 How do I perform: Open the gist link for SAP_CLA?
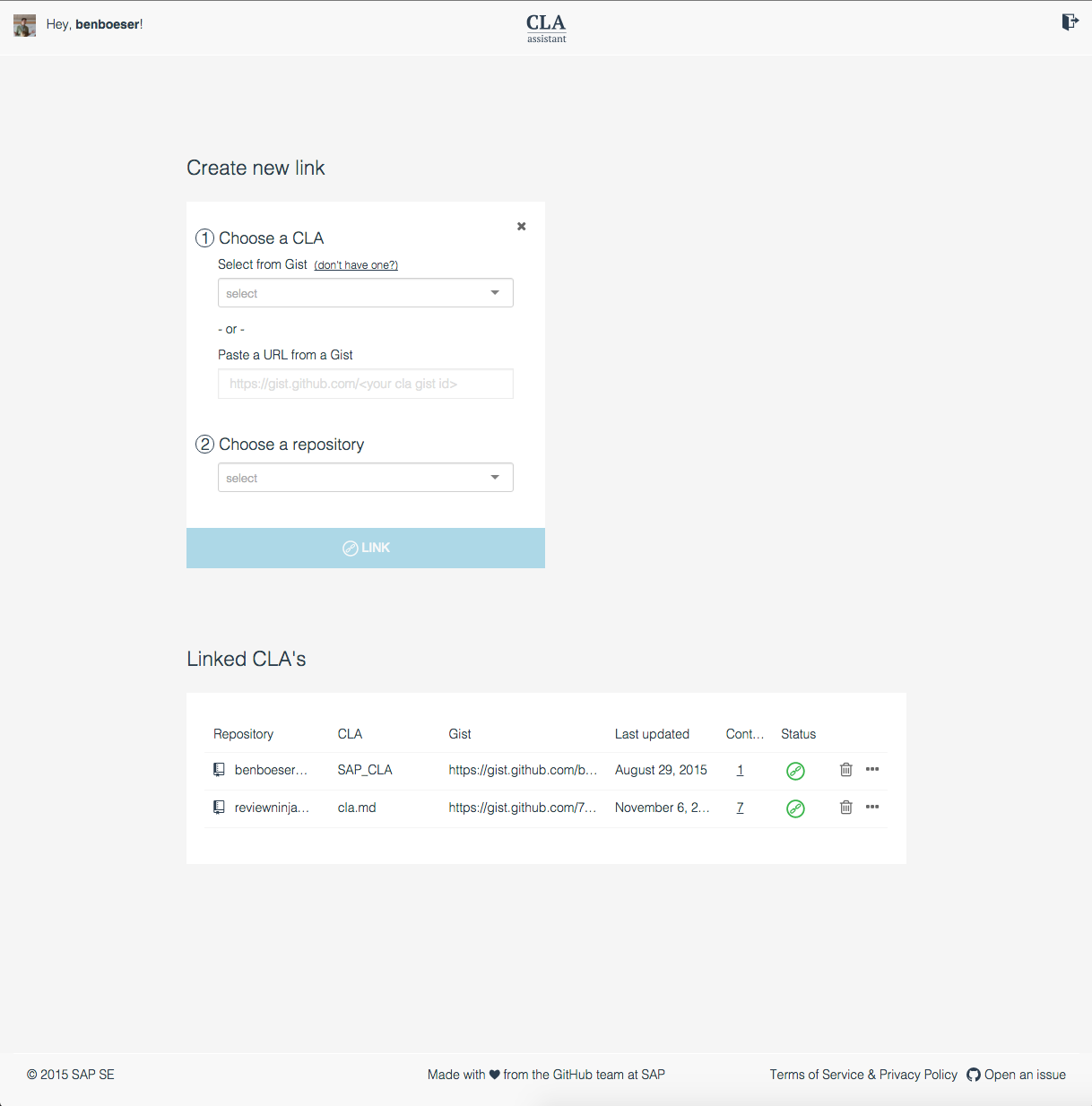click(x=523, y=770)
